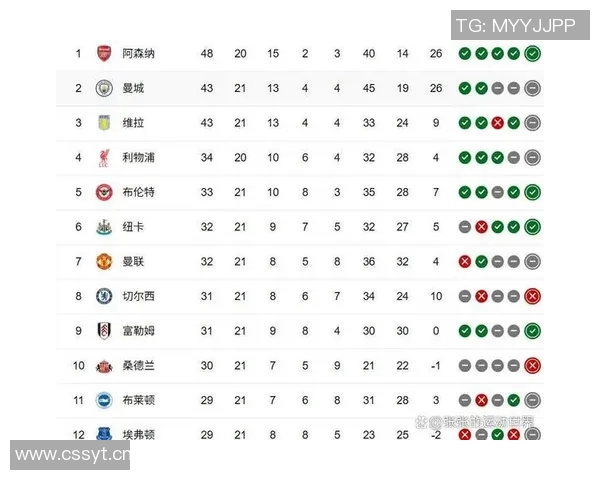The height and width of the screenshot is (480, 600).
Task: Select the team name 切尔西
Action: click(138, 296)
